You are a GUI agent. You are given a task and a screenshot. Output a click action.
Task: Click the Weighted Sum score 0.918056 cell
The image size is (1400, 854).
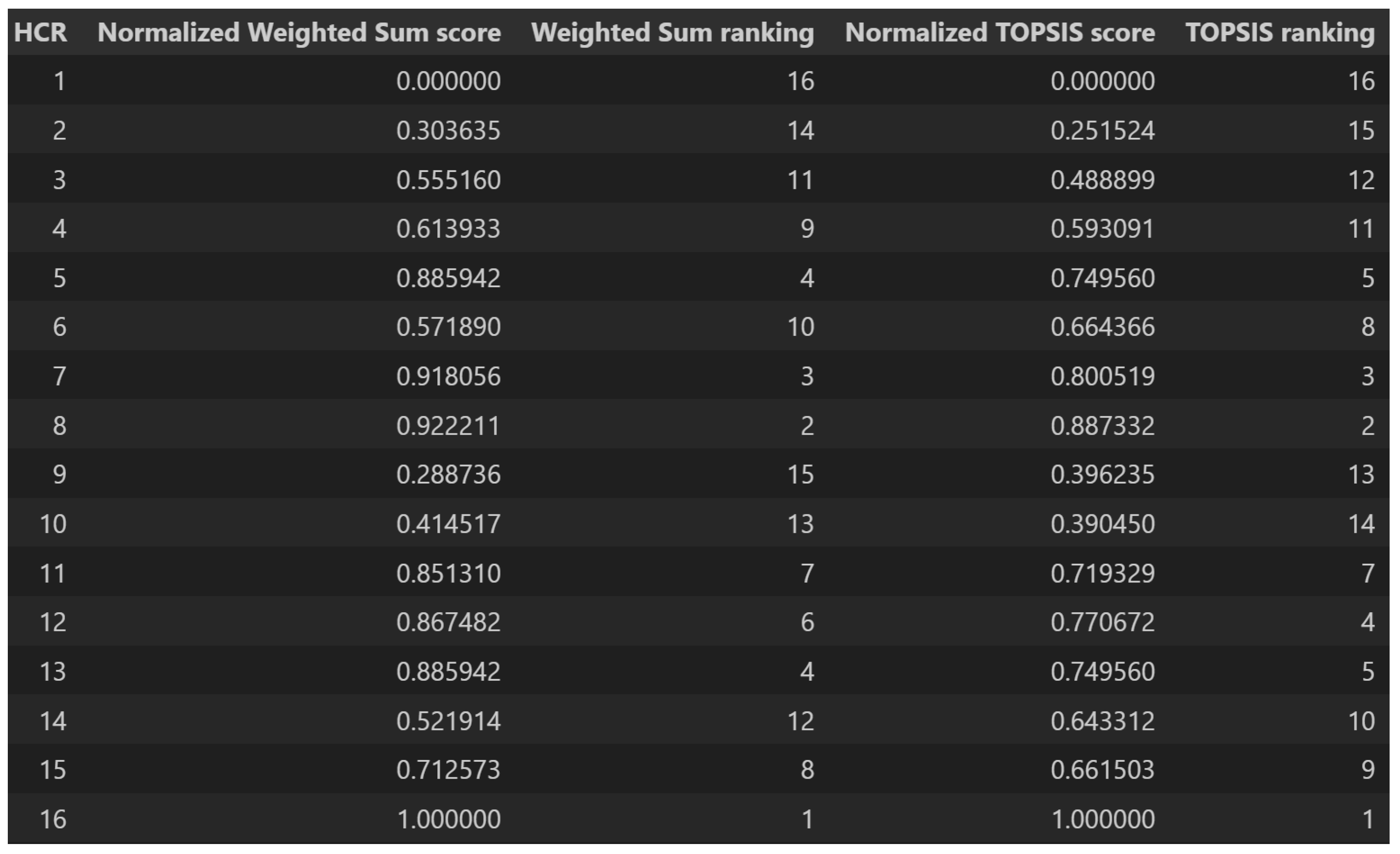(448, 377)
